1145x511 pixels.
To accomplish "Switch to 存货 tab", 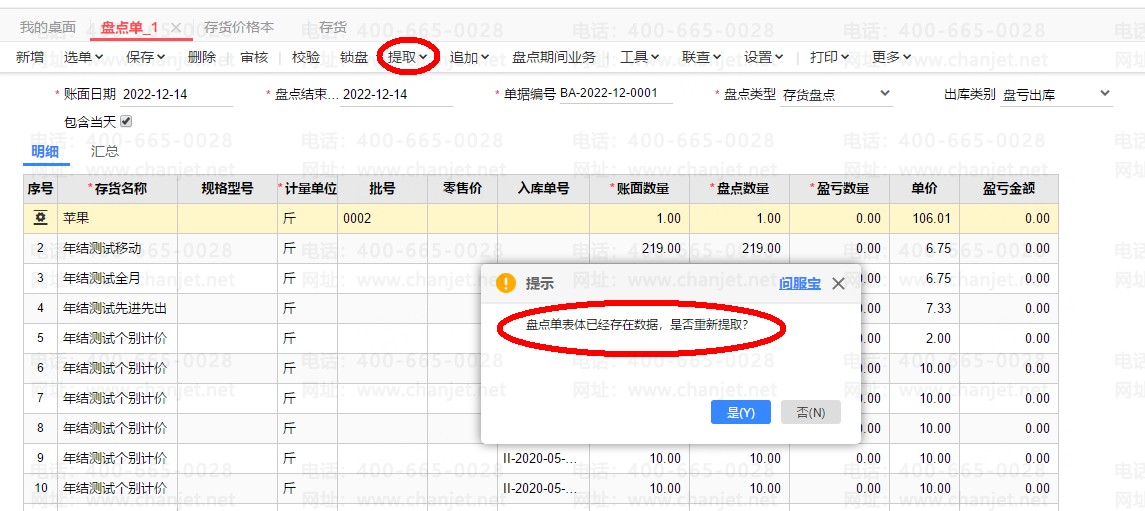I will click(333, 28).
